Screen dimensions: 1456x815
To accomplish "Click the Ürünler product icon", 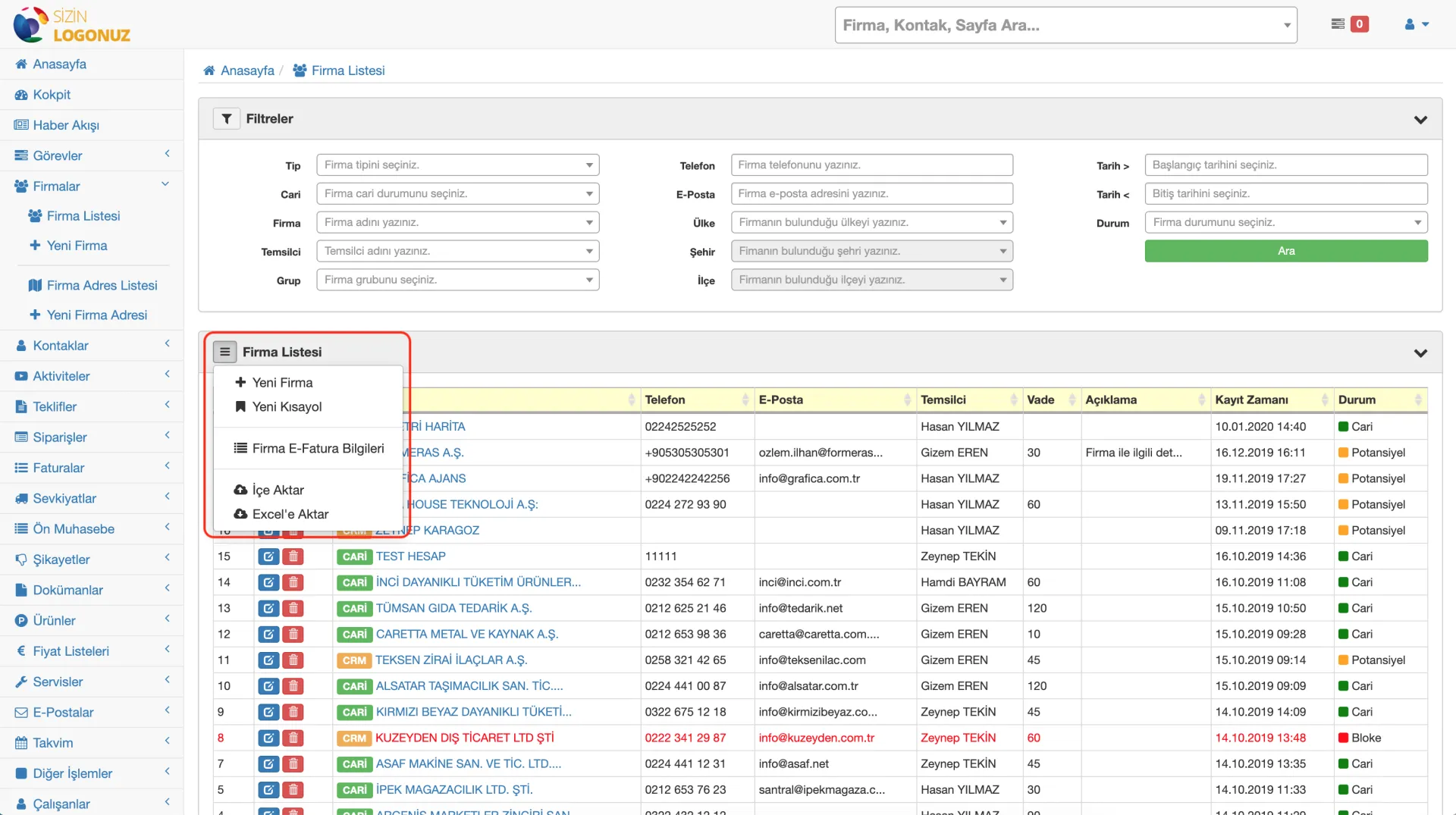I will [x=21, y=620].
